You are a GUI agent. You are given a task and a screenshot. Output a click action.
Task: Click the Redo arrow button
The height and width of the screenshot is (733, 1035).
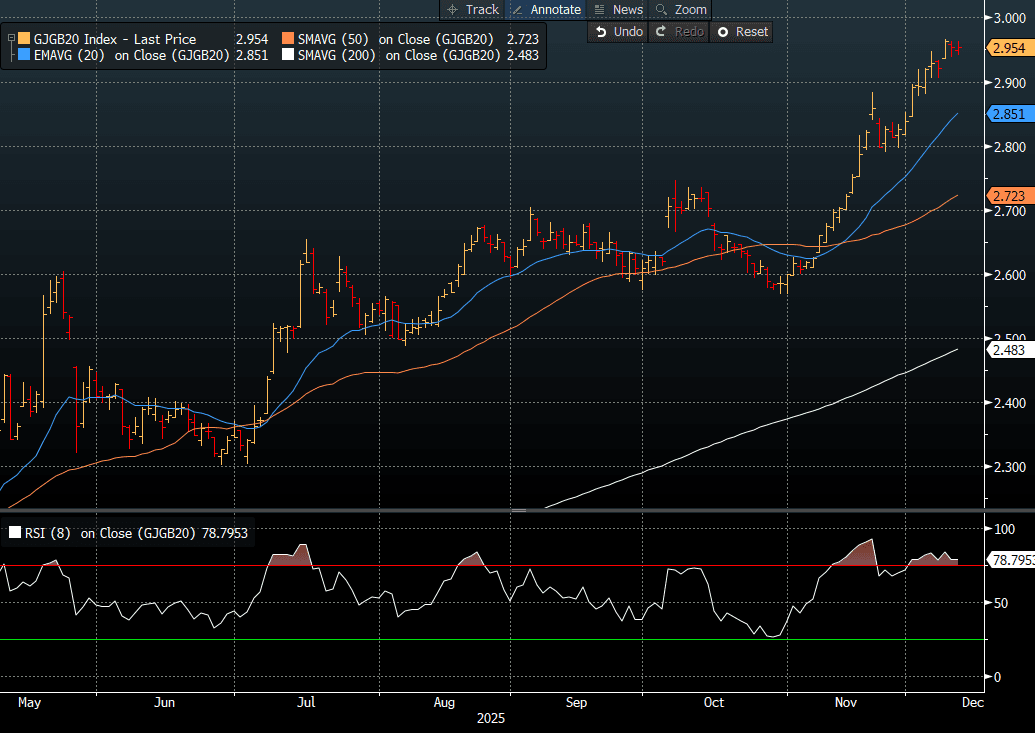pos(679,32)
